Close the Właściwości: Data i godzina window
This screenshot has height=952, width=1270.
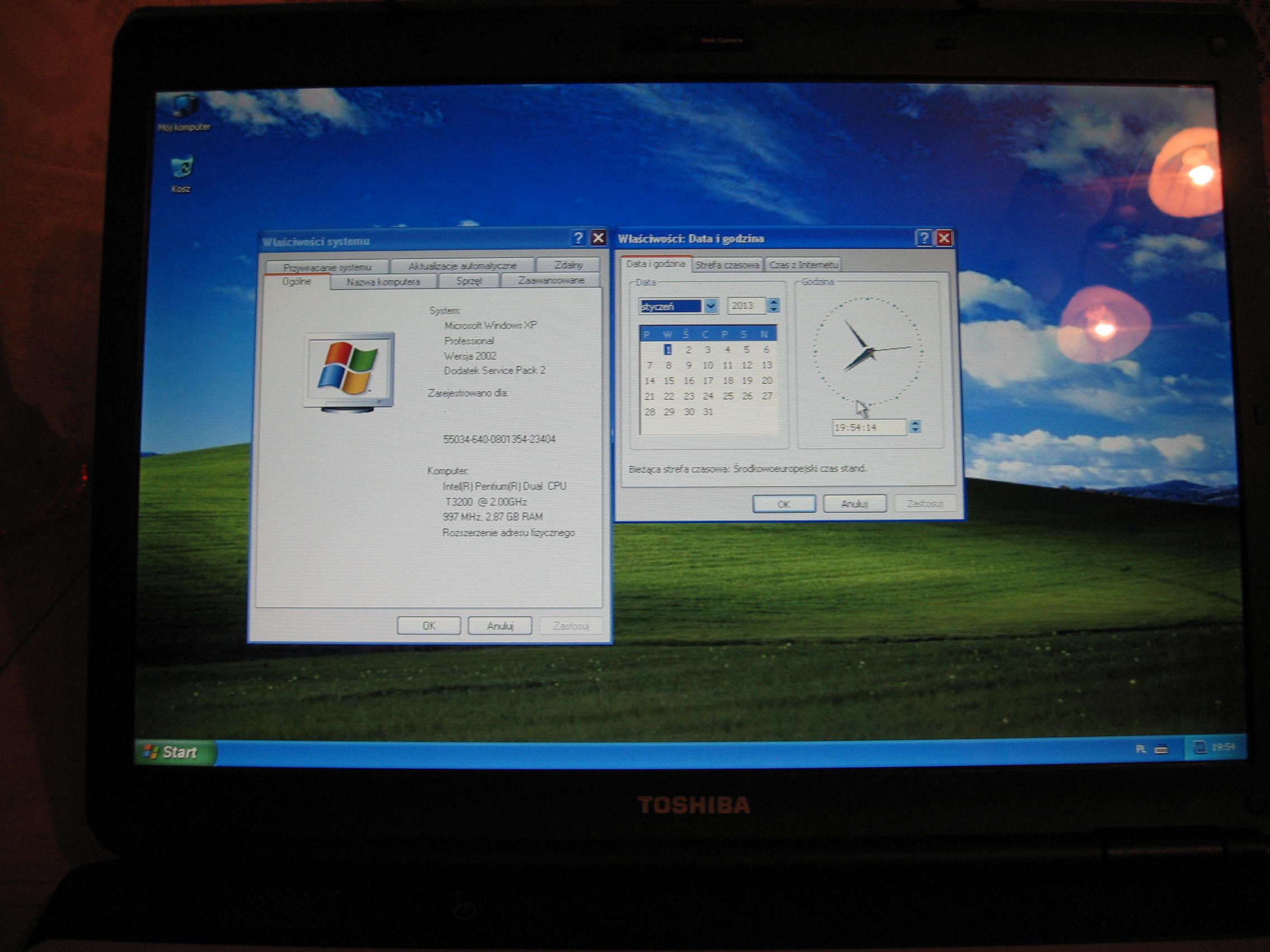[x=944, y=237]
